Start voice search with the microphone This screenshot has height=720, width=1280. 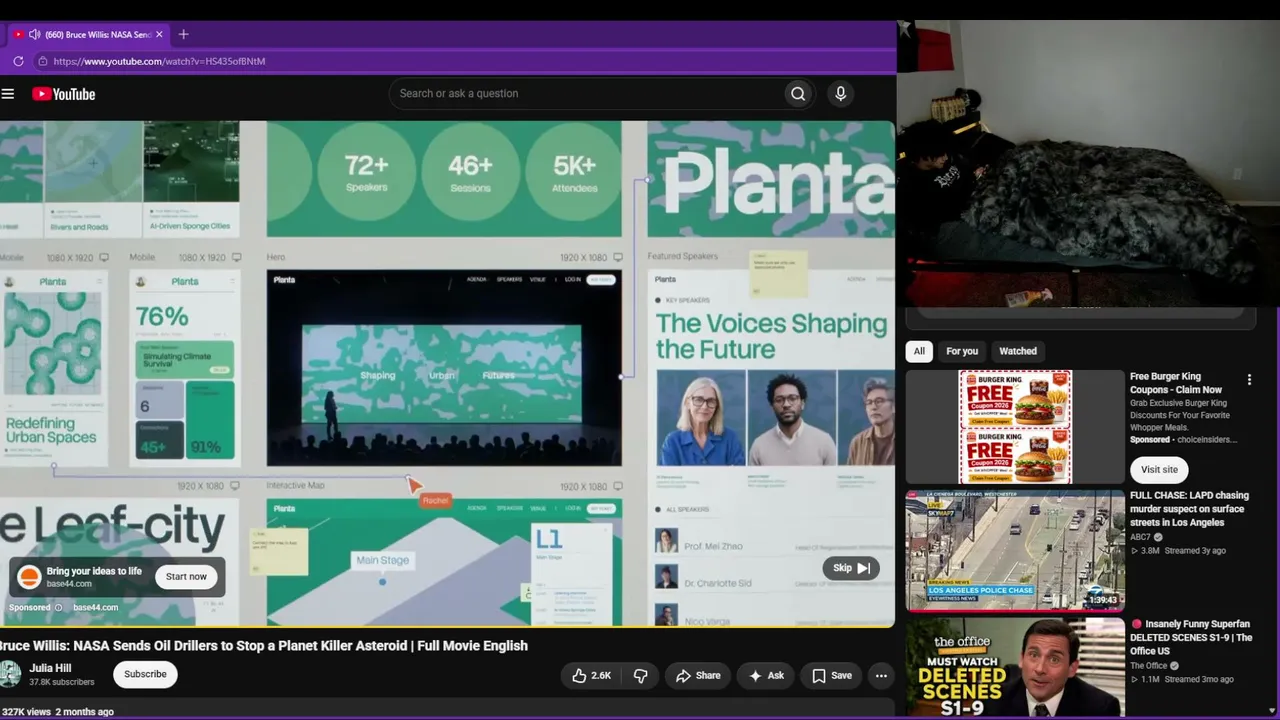[840, 94]
